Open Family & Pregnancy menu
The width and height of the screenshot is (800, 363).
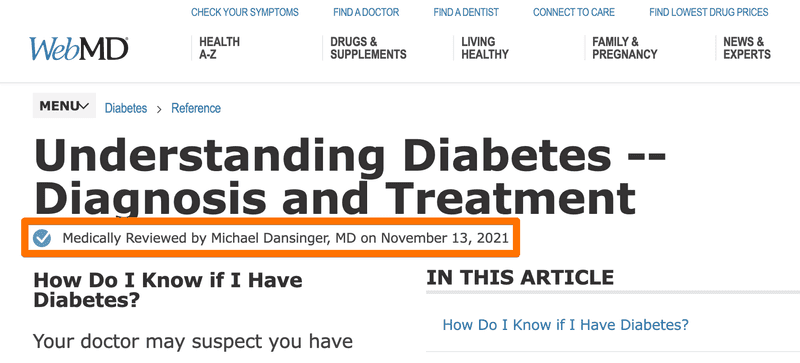pos(624,48)
